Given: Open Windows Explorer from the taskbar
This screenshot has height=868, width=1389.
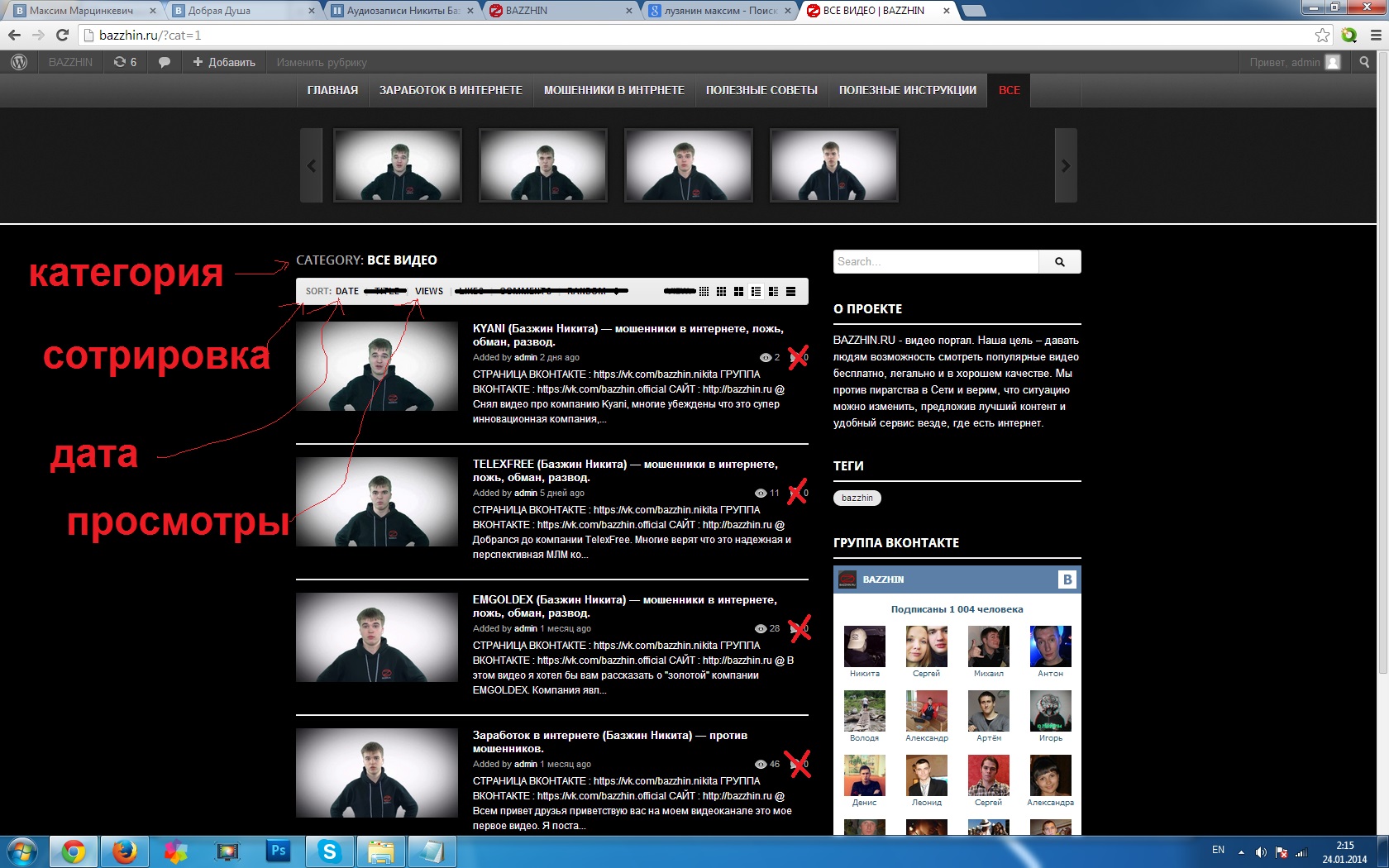Looking at the screenshot, I should (381, 851).
